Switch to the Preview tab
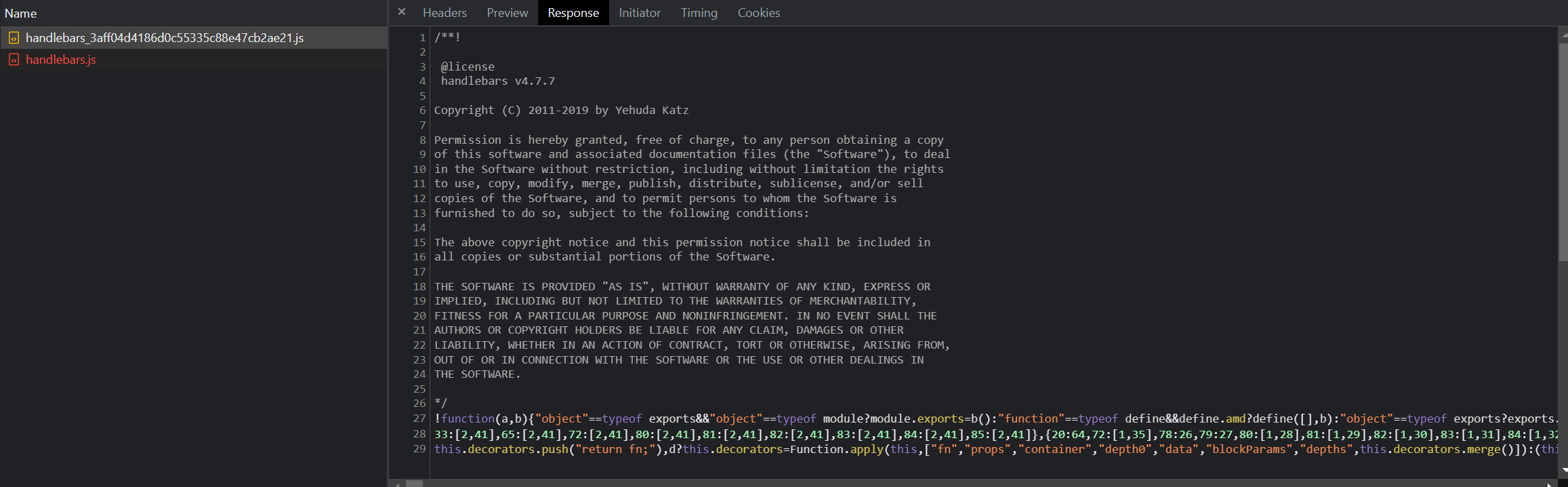The height and width of the screenshot is (487, 1568). click(x=507, y=13)
